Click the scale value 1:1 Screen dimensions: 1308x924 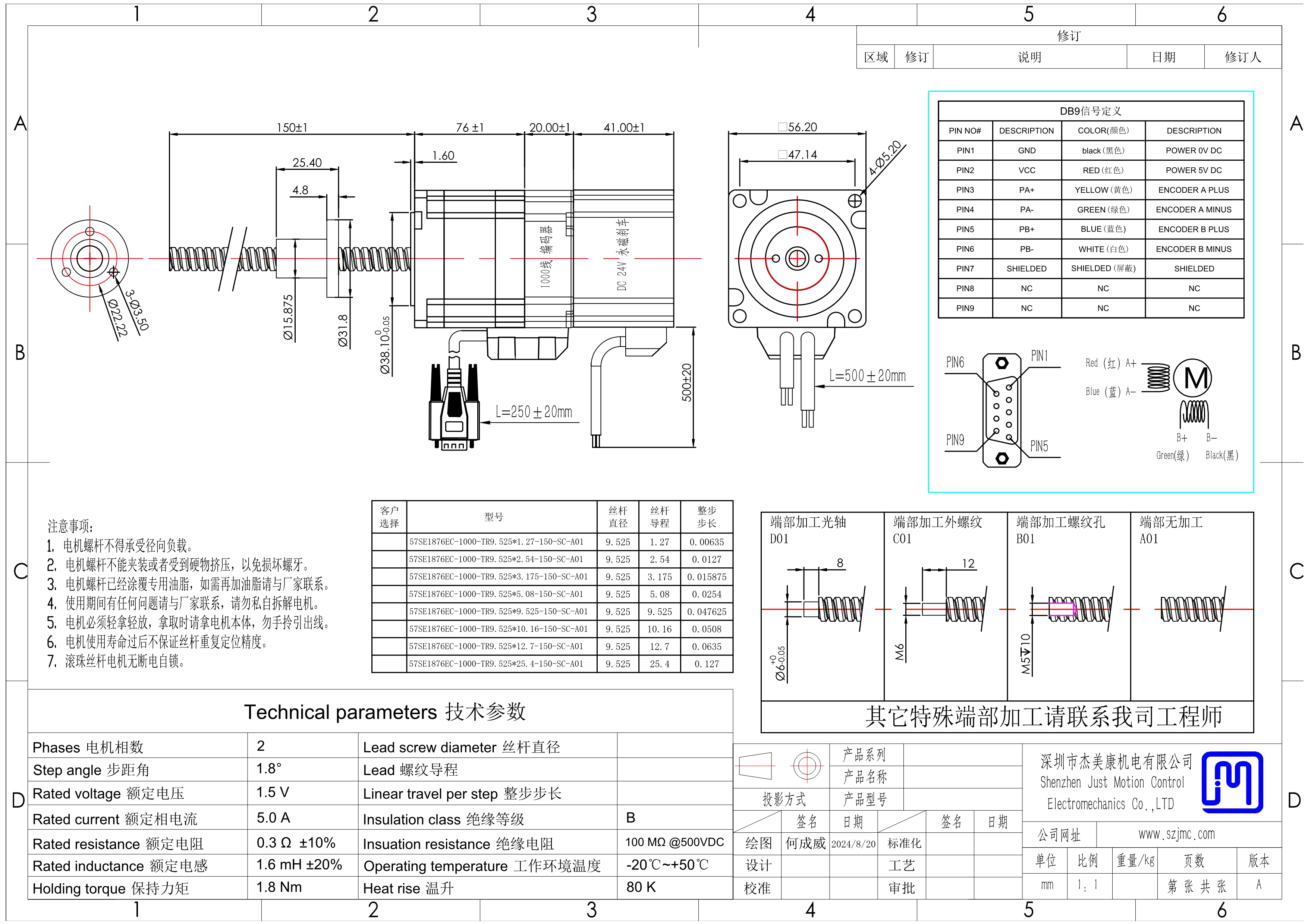(1087, 885)
